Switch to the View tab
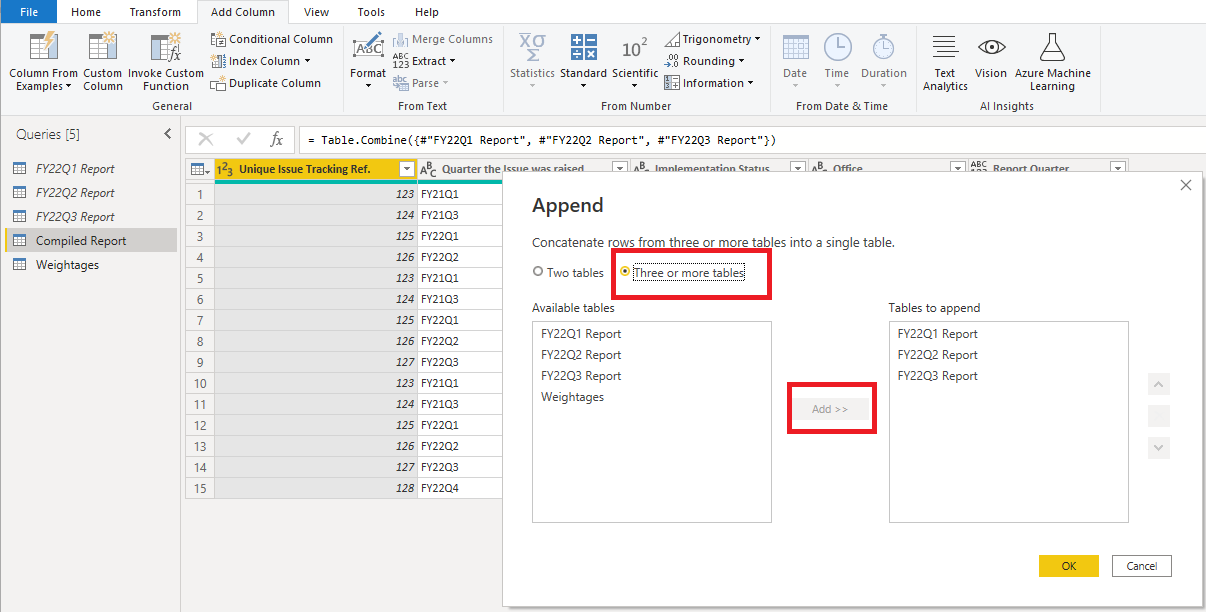Image resolution: width=1206 pixels, height=612 pixels. (316, 12)
